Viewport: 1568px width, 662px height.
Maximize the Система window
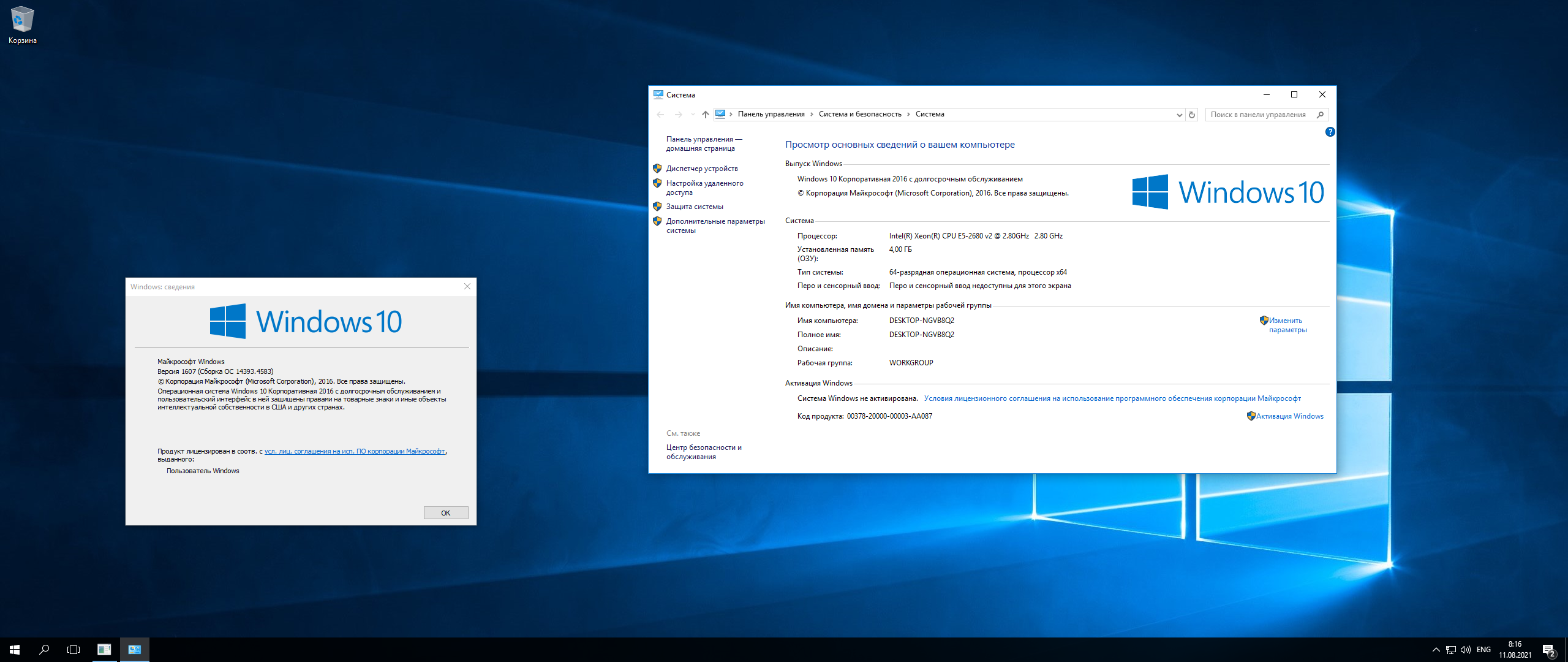pyautogui.click(x=1294, y=95)
